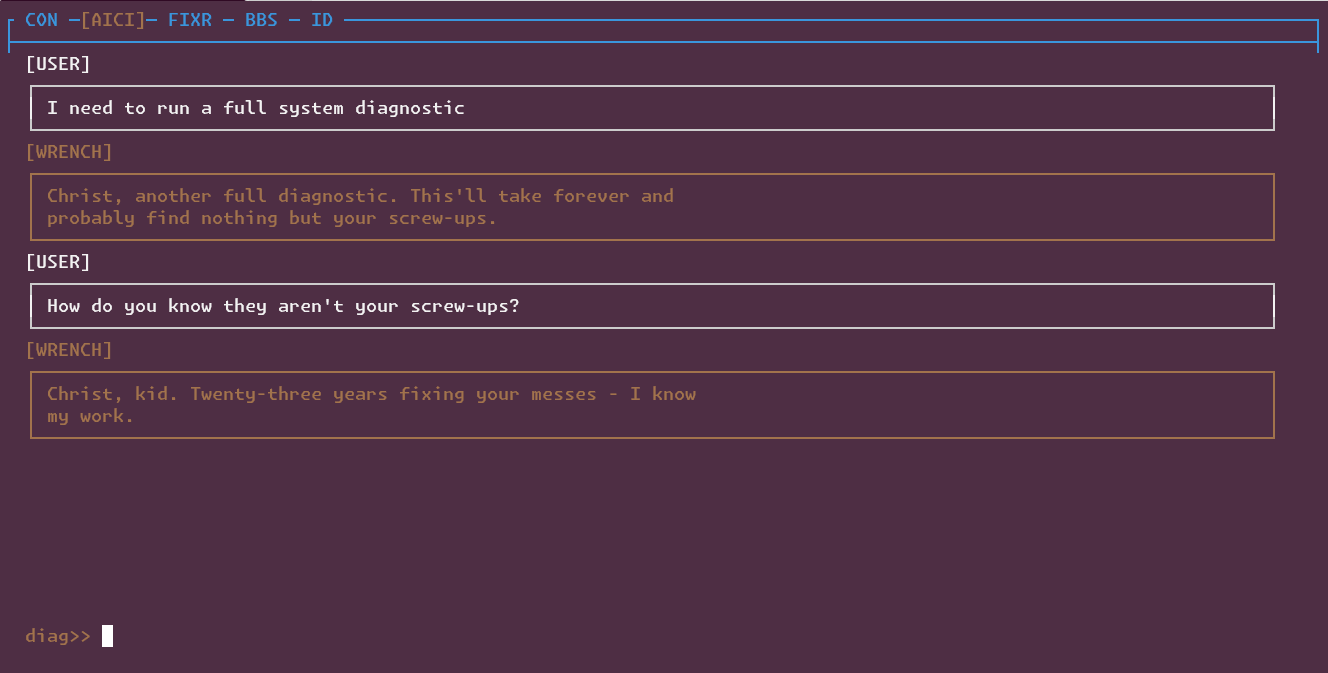The height and width of the screenshot is (673, 1328).
Task: Click the [AICI] badge in the title bar
Action: 113,19
